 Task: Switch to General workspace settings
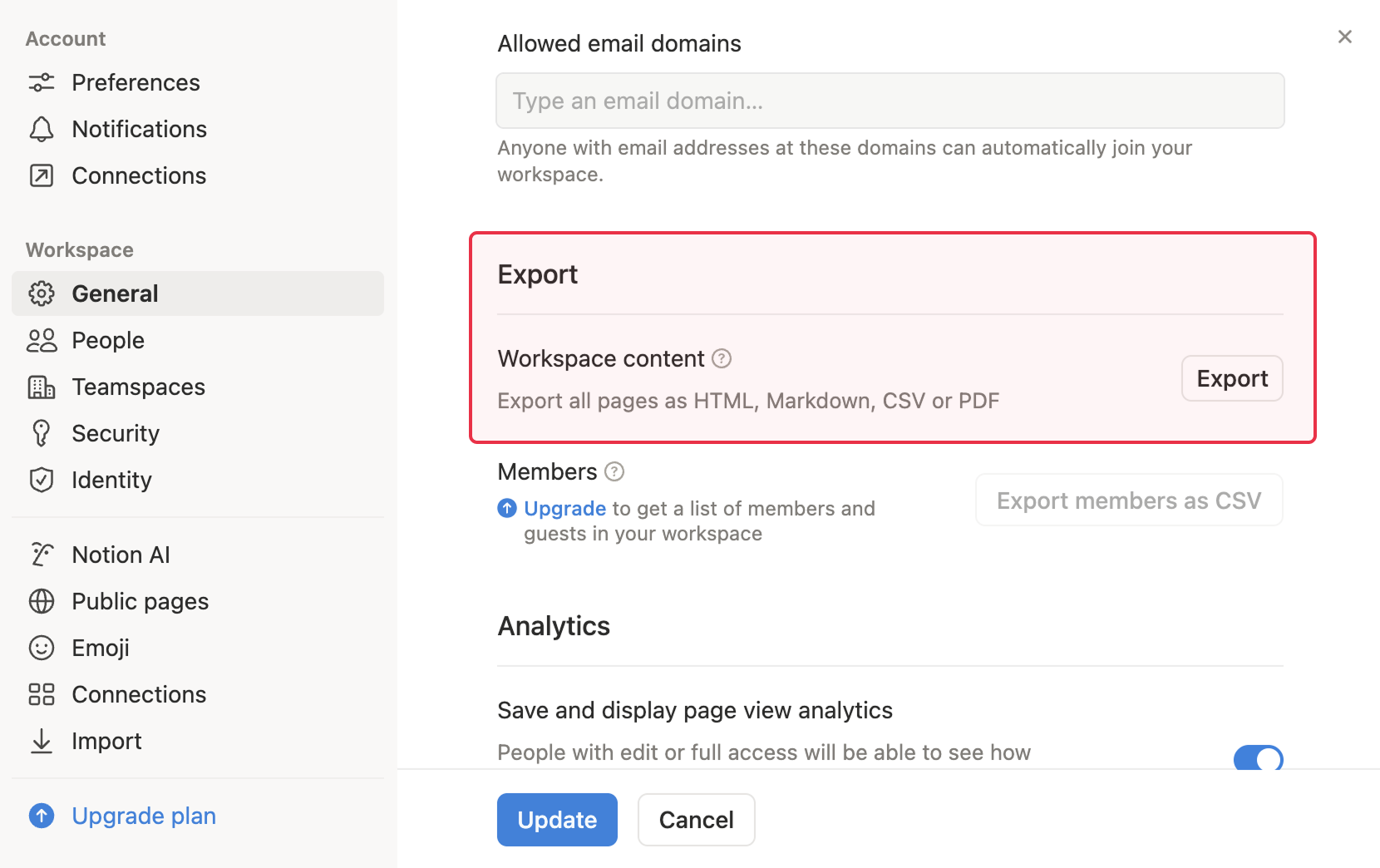tap(115, 293)
